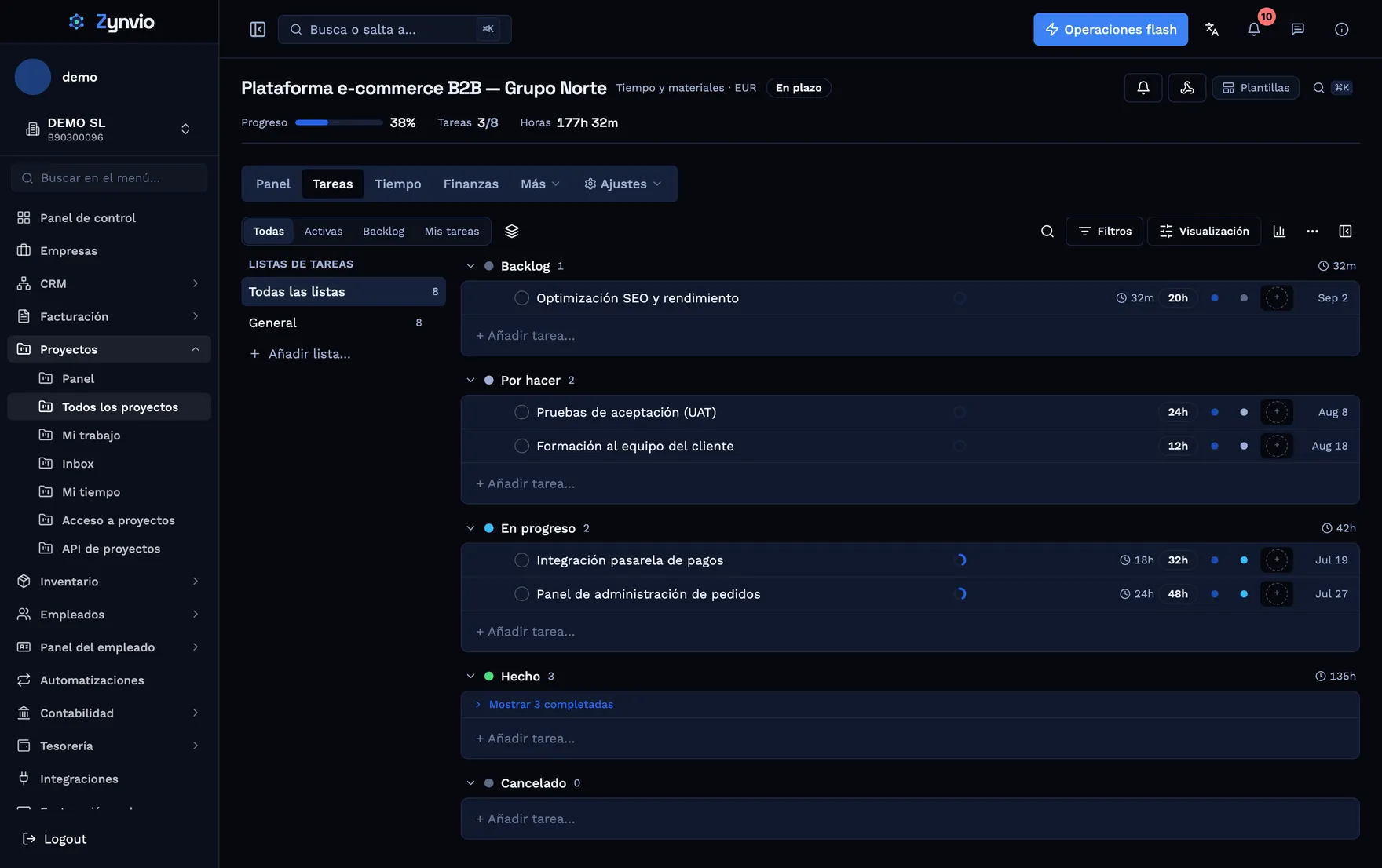Open the task search magnifier icon
Screen dimensions: 1382x868
[1047, 232]
